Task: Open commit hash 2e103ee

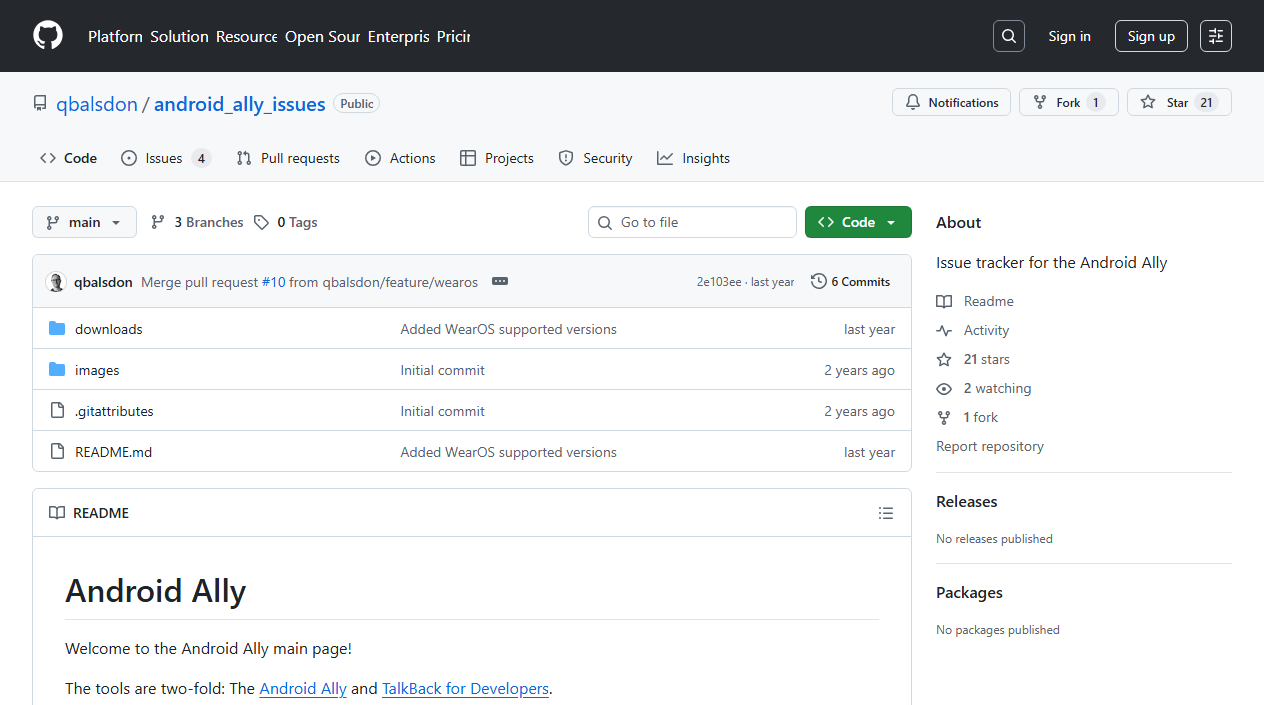Action: 719,282
